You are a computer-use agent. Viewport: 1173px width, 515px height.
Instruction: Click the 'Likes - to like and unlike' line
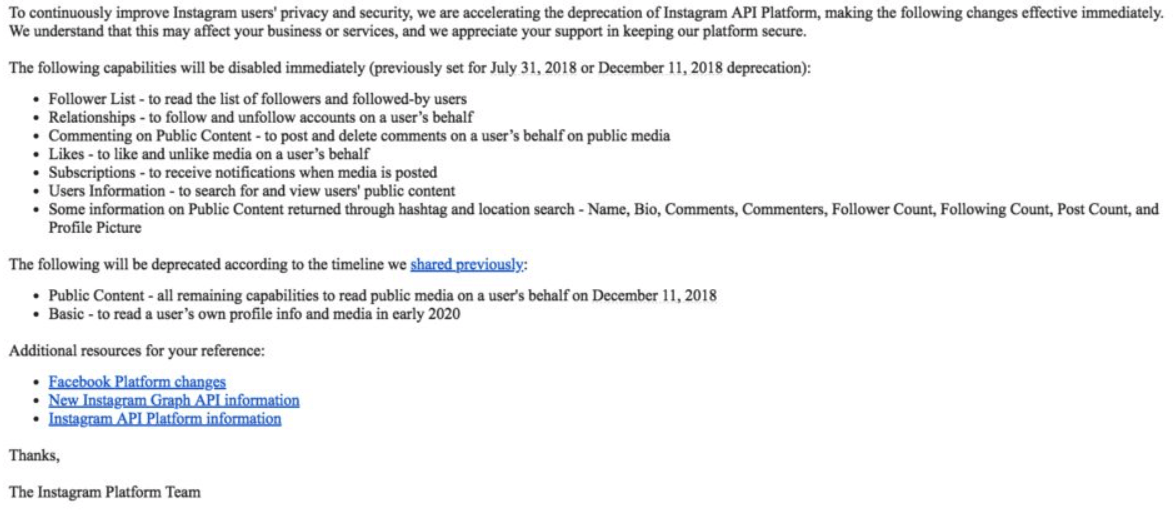click(x=209, y=154)
